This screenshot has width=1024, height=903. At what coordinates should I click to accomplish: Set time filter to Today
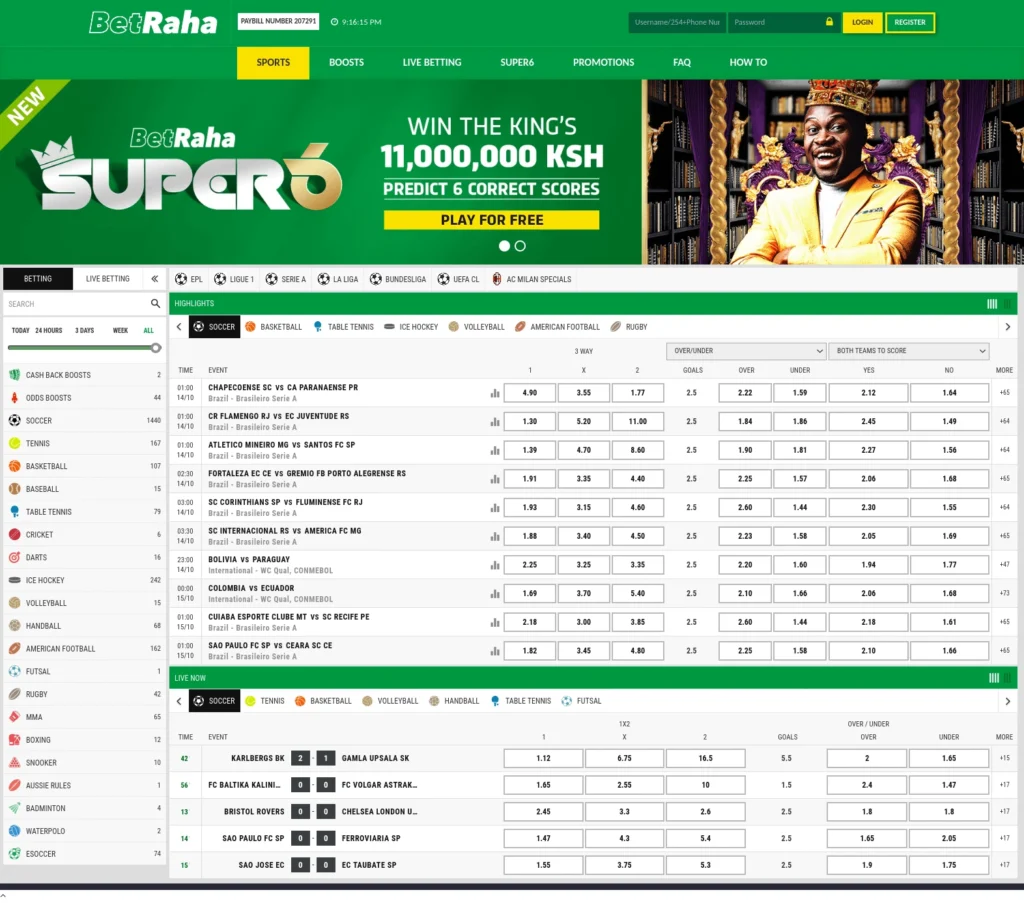tap(20, 330)
